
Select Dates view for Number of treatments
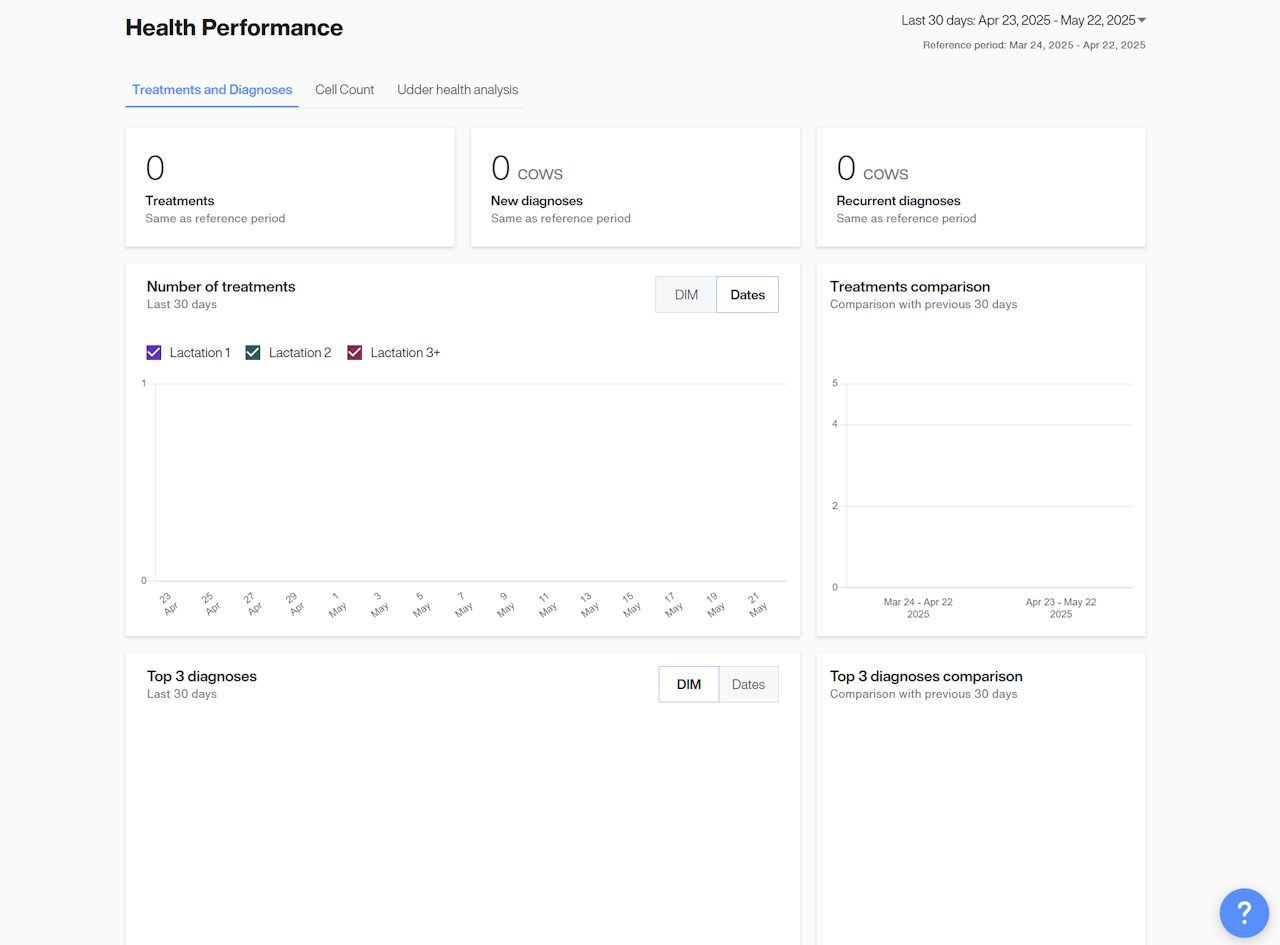[x=747, y=295]
